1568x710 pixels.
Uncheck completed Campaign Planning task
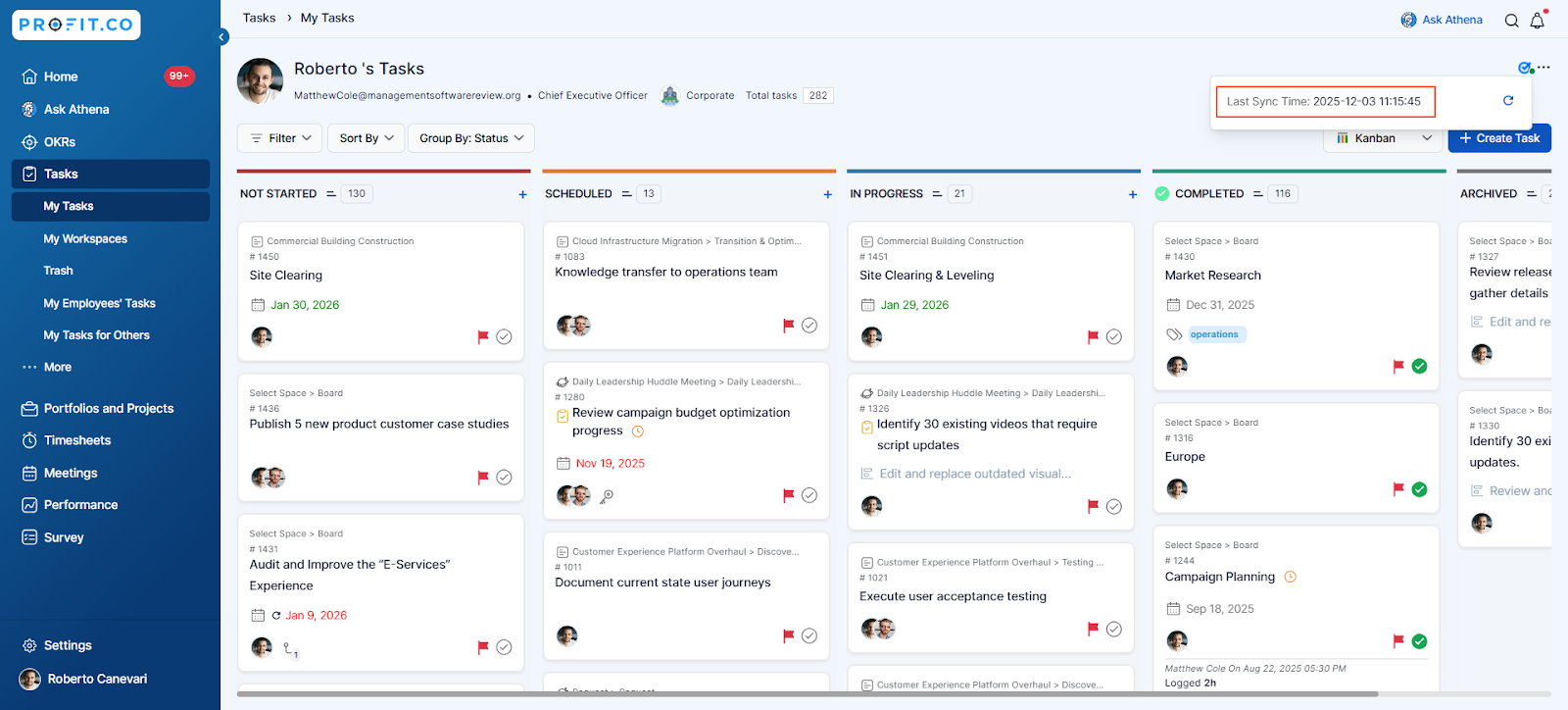tap(1419, 641)
